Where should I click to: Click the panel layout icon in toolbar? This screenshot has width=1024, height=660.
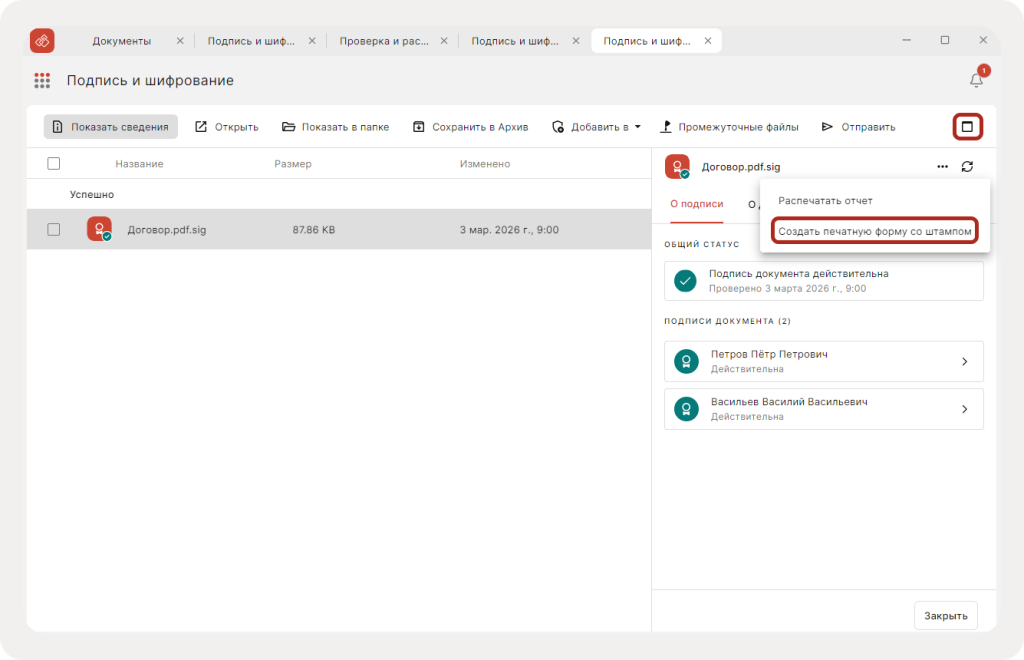[967, 127]
